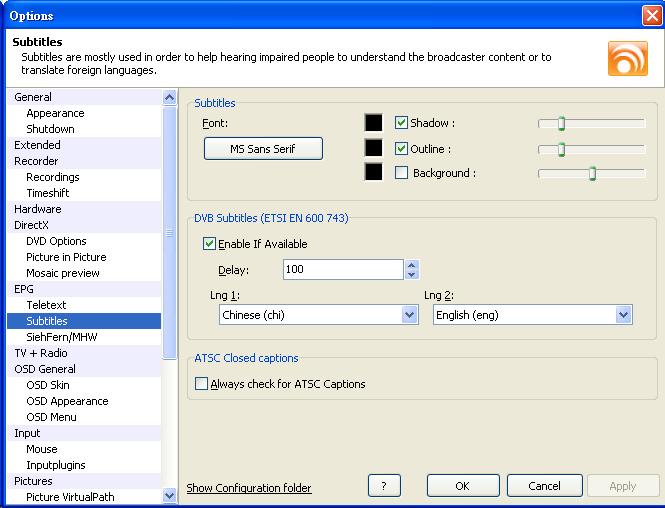Screen dimensions: 665x508
Task: Click the orange broadcast logo icon
Action: click(627, 59)
